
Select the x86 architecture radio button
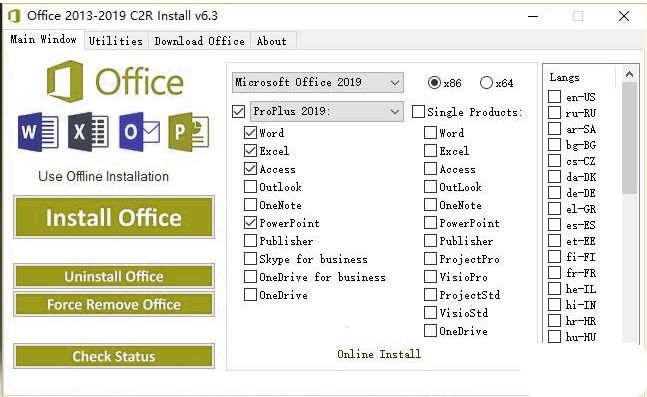click(x=434, y=83)
